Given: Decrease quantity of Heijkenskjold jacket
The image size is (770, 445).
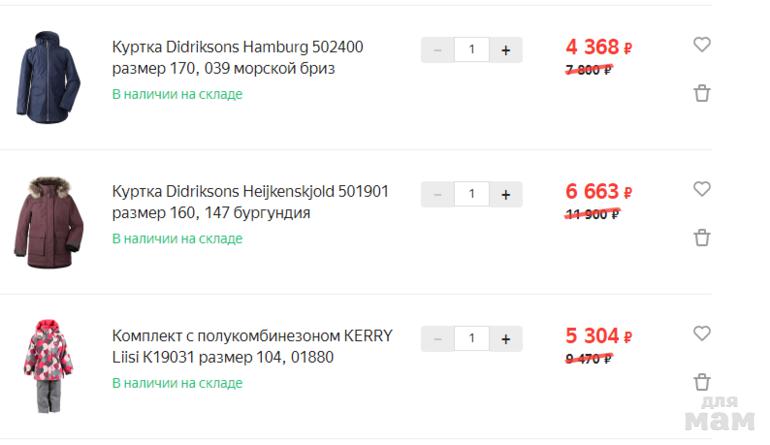Looking at the screenshot, I should click(x=437, y=194).
